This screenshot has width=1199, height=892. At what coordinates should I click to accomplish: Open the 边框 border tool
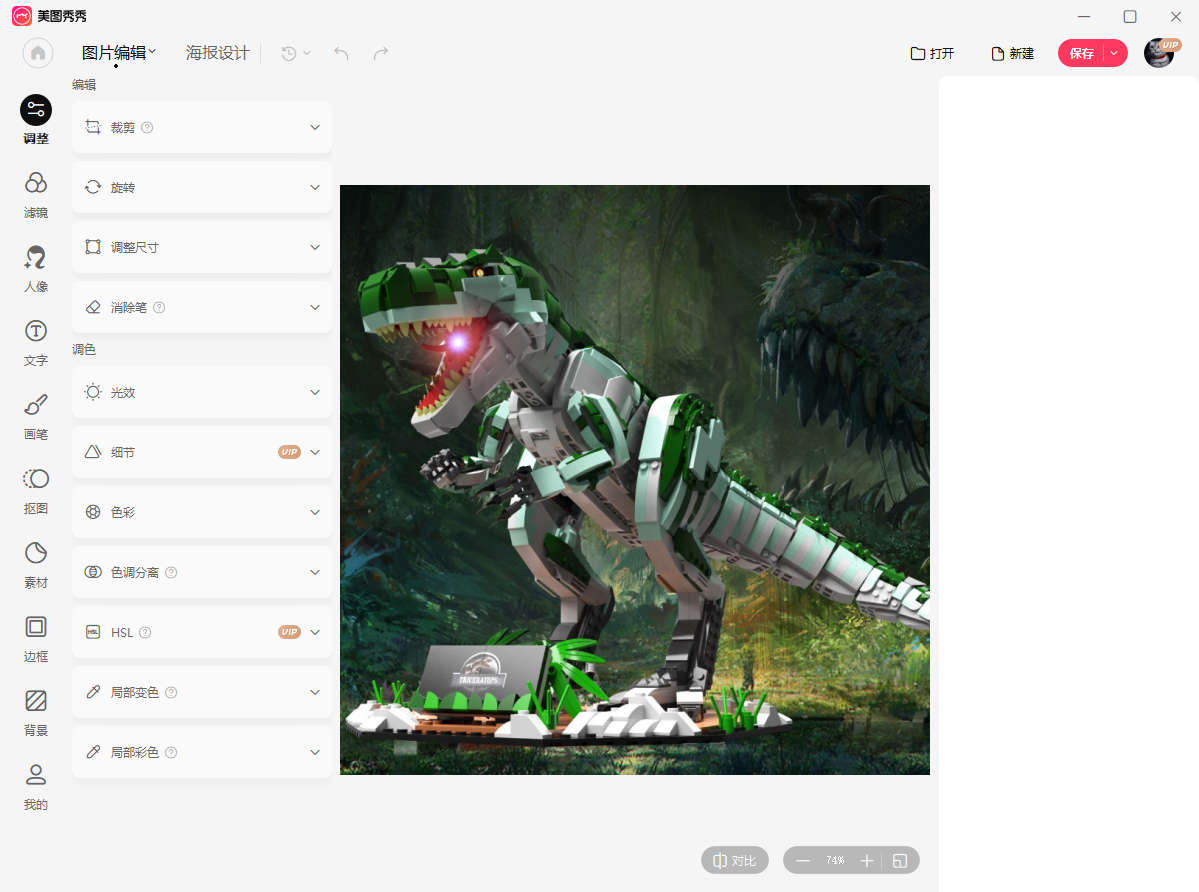coord(36,640)
